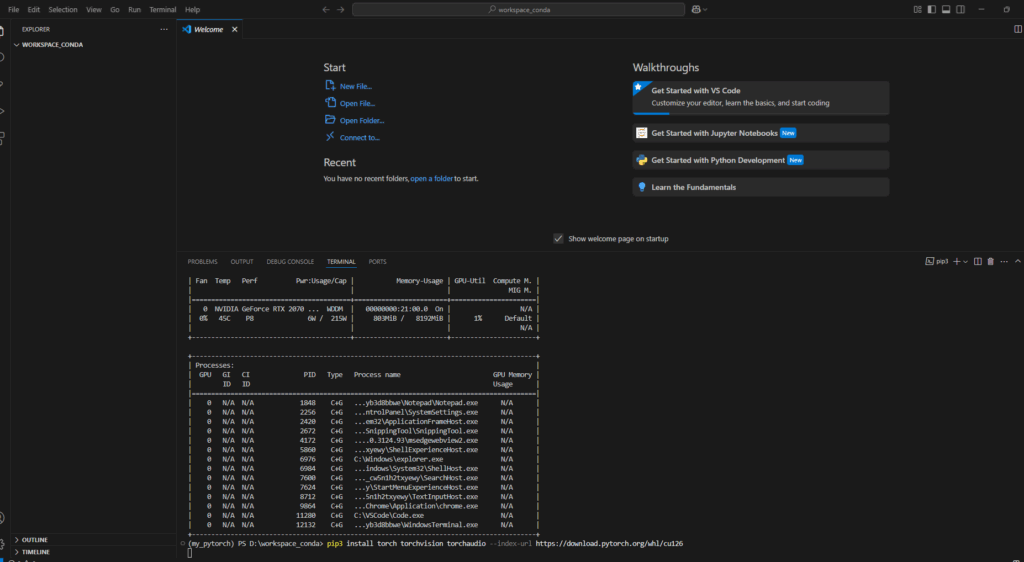Switch to the OUTPUT panel tab

click(242, 262)
